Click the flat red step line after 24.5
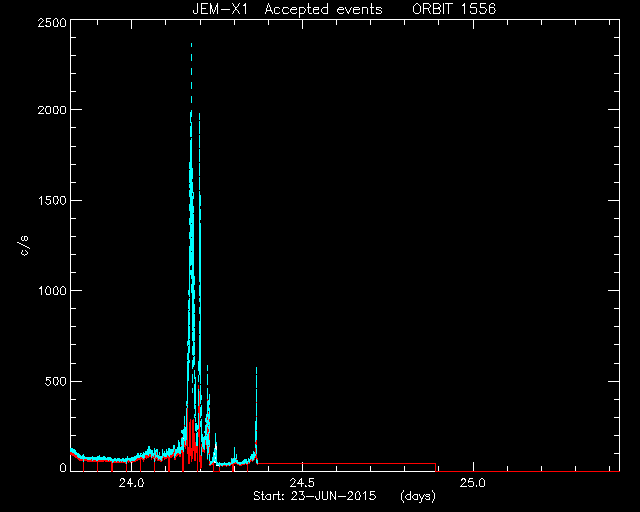Image resolution: width=640 pixels, height=512 pixels. (x=347, y=464)
